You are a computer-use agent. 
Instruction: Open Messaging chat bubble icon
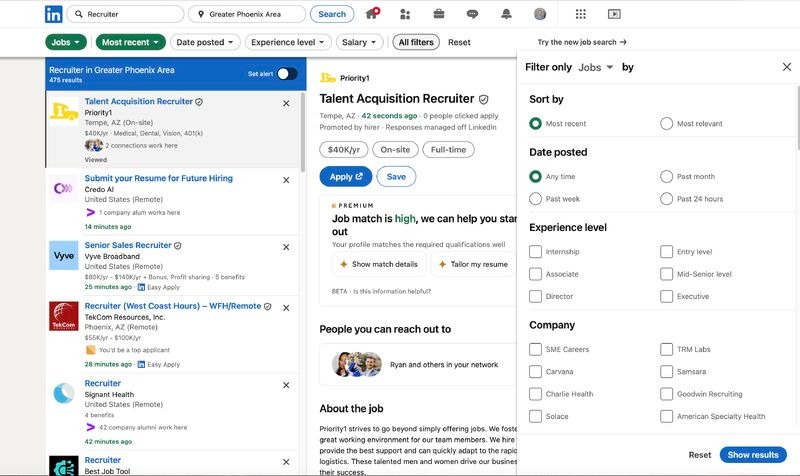pyautogui.click(x=472, y=14)
